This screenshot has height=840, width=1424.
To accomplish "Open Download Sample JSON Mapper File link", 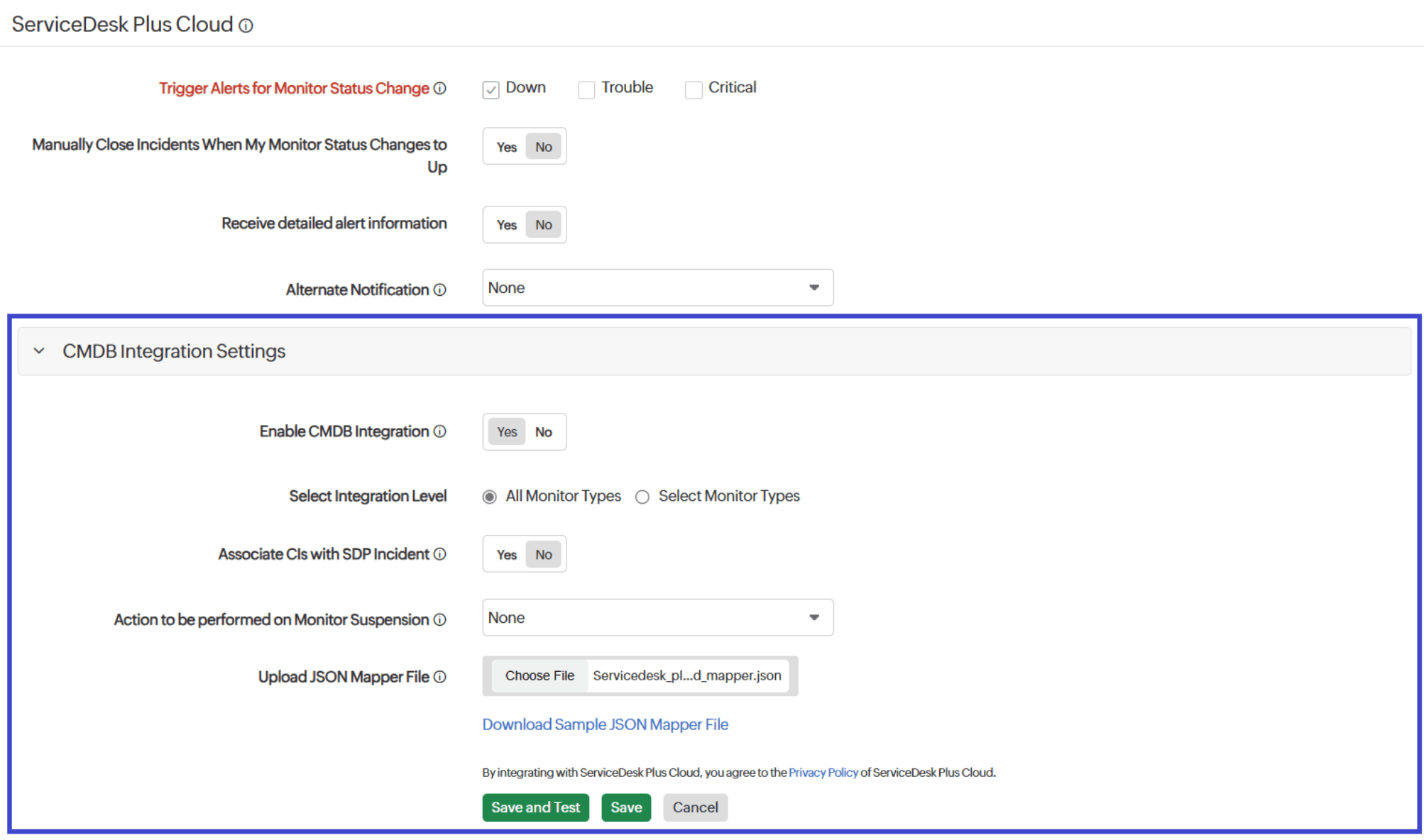I will pos(605,724).
